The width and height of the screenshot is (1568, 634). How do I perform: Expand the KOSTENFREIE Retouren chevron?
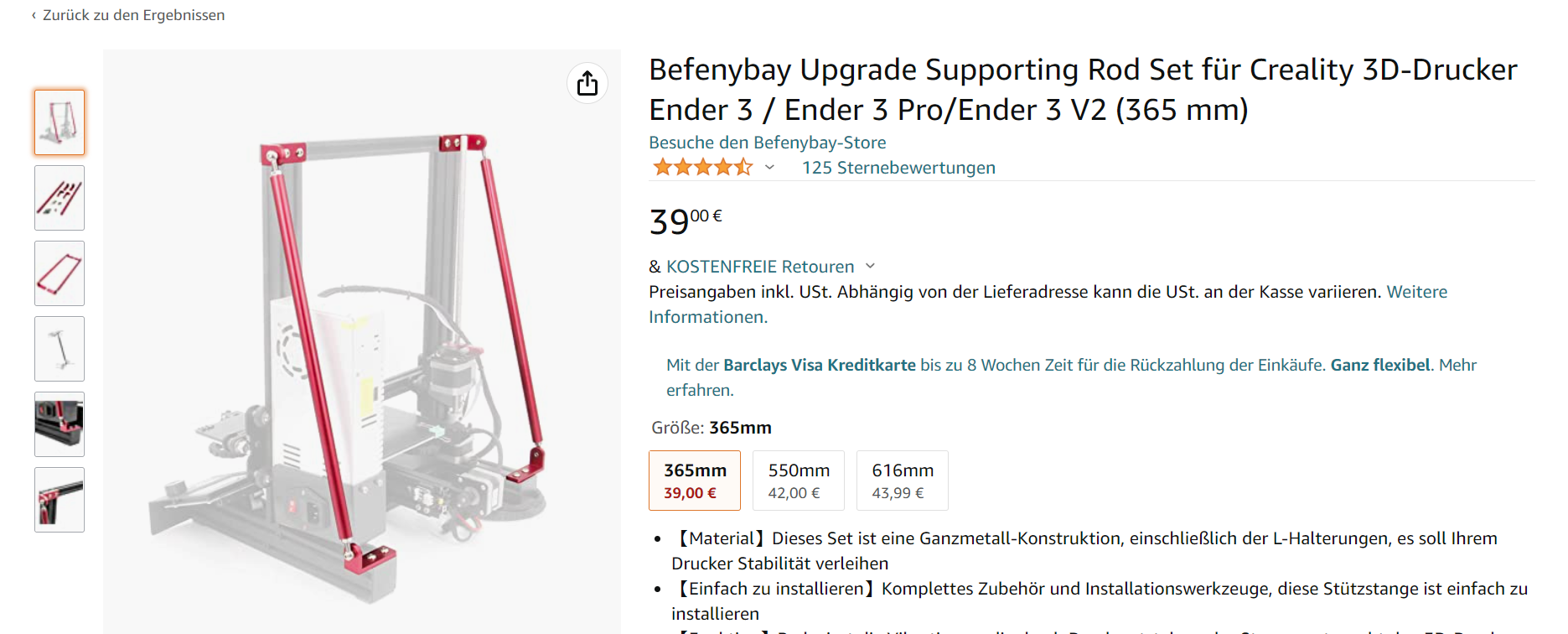click(x=870, y=266)
